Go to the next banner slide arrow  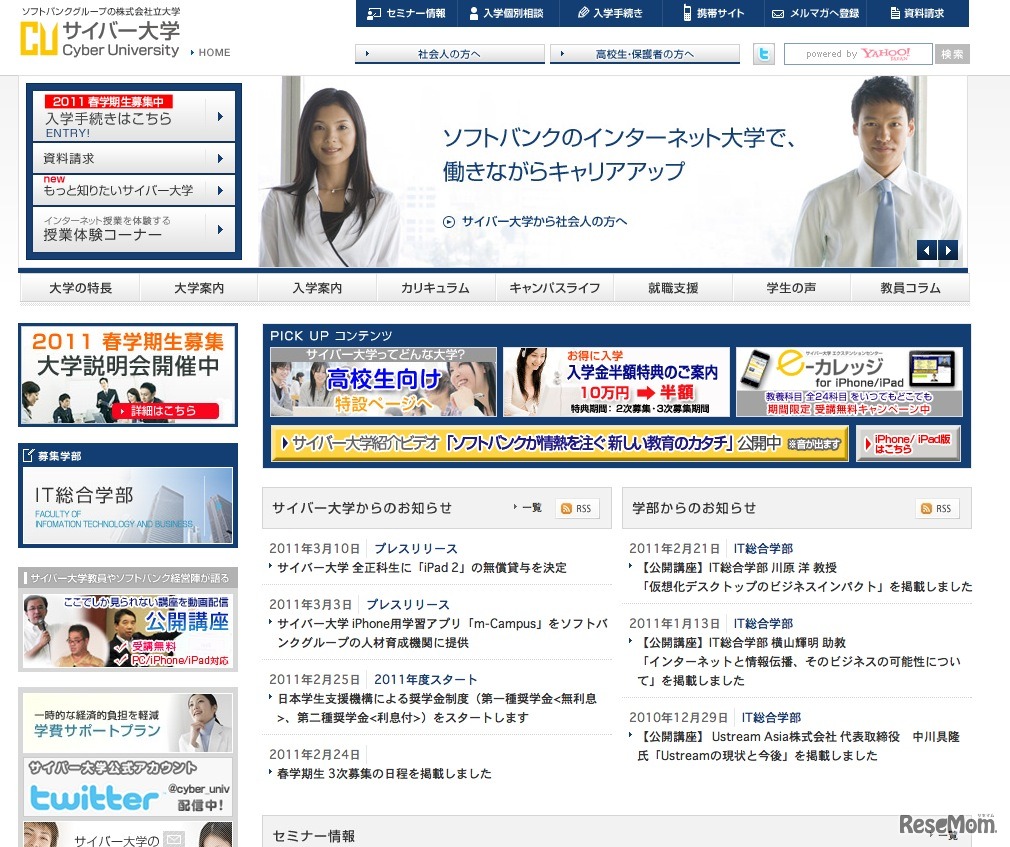(948, 250)
